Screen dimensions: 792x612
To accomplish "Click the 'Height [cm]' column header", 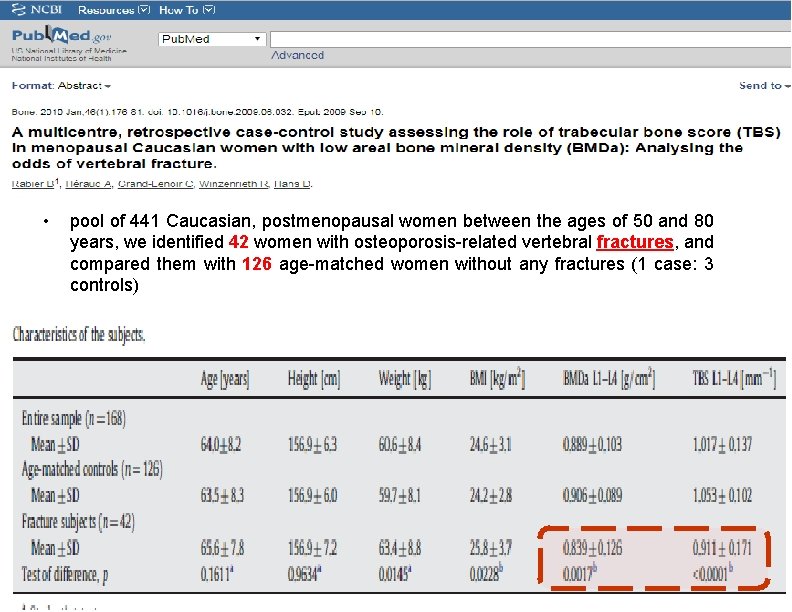I will point(314,379).
